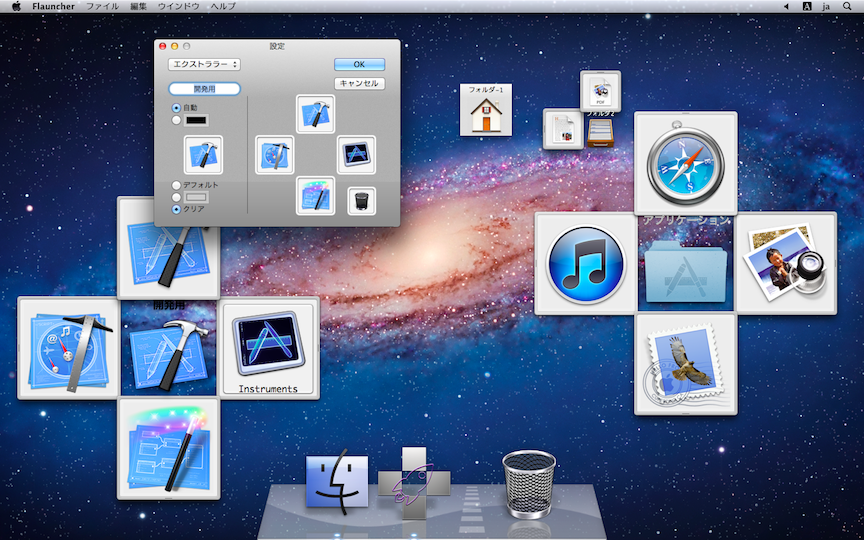
Task: Open the PDF document tile above フォルダ2
Action: coord(600,91)
